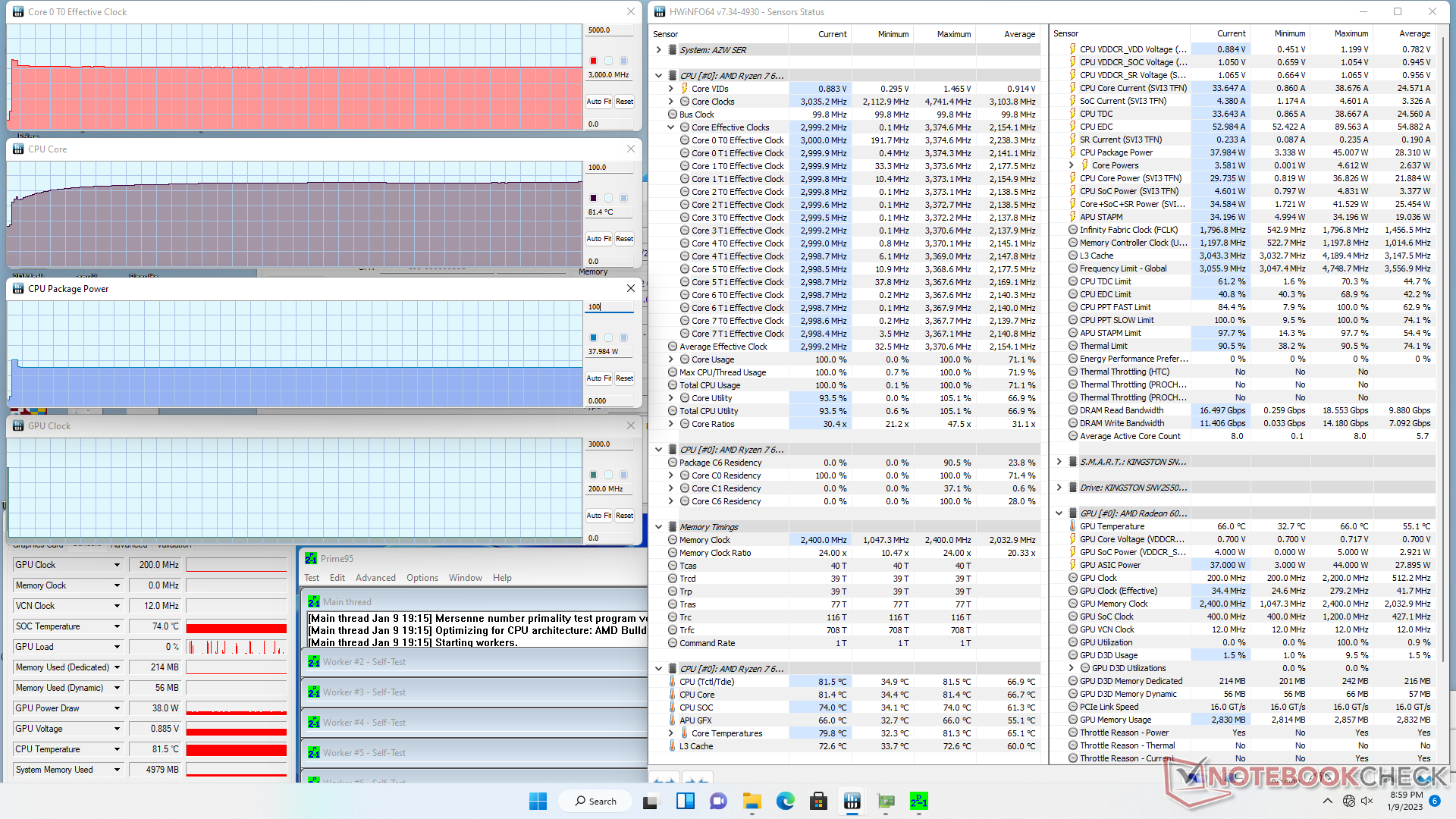Image resolution: width=1456 pixels, height=819 pixels.
Task: Open the GPU Power Draw dropdown
Action: pyautogui.click(x=117, y=708)
